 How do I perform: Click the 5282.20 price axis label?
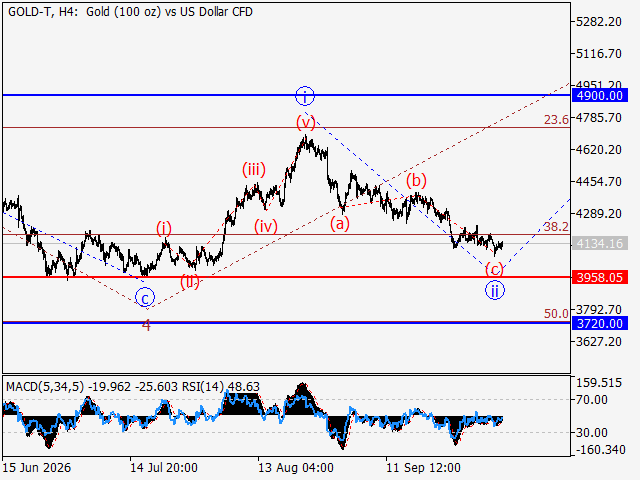coord(599,22)
